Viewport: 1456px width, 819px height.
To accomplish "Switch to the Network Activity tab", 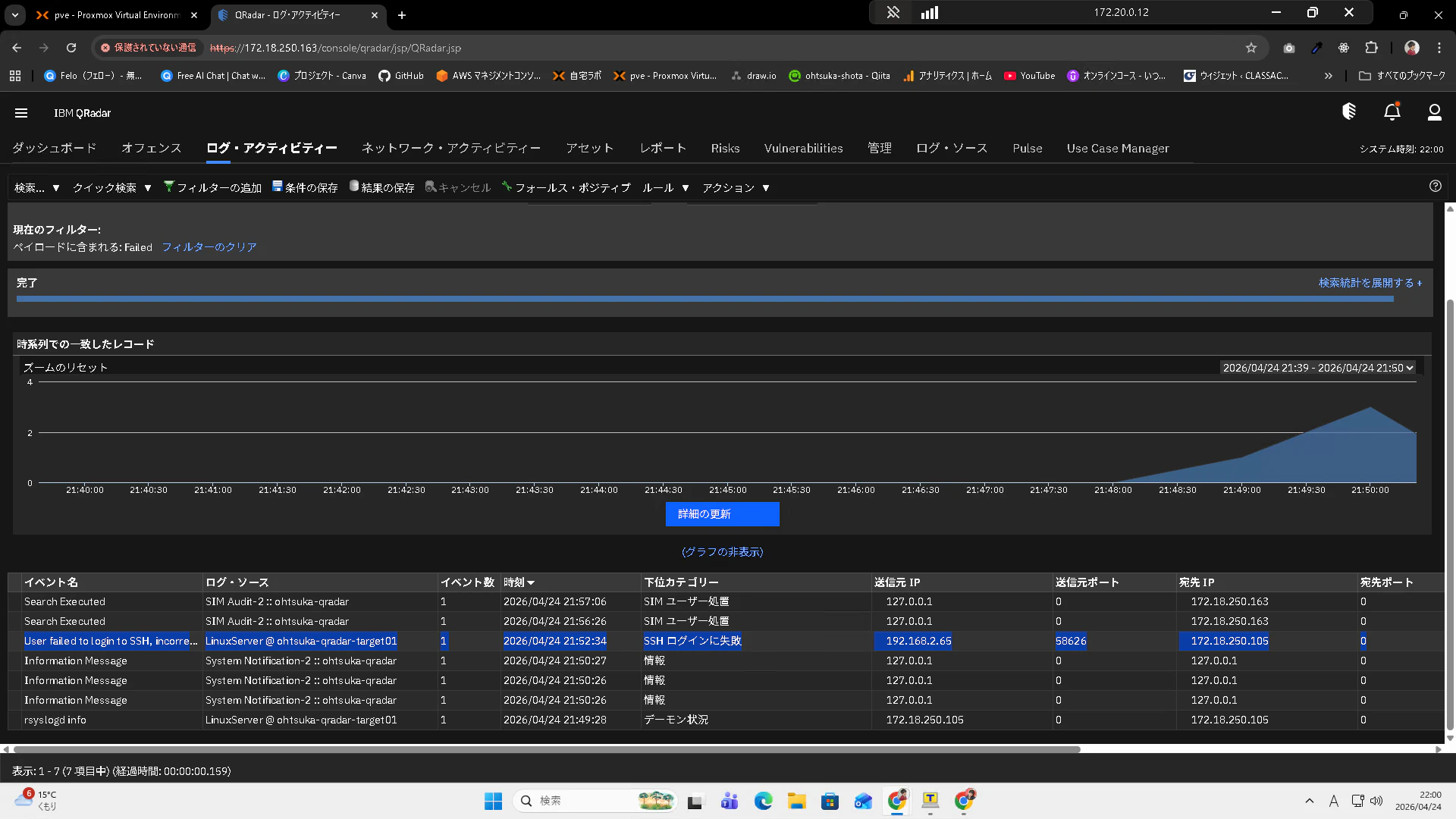I will point(450,149).
